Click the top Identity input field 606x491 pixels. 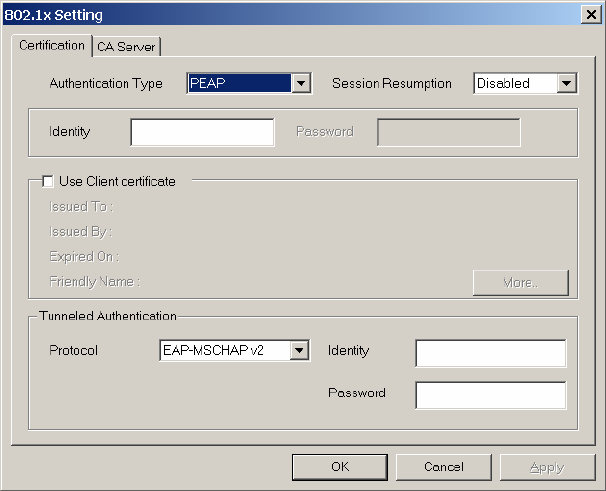pos(203,132)
